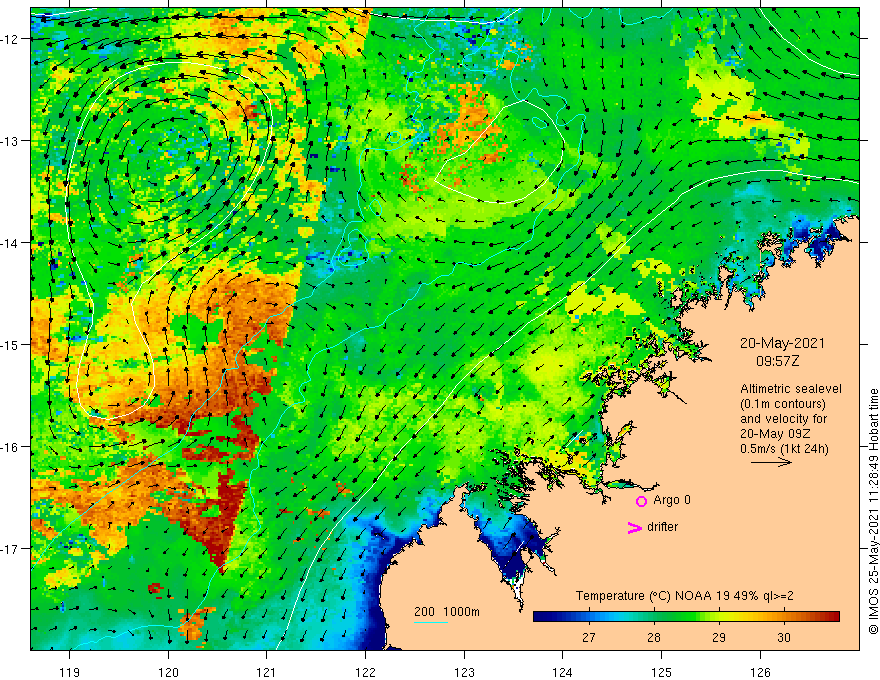Viewport: 880px width, 680px height.
Task: Click the temperature color bar legend
Action: (x=686, y=616)
